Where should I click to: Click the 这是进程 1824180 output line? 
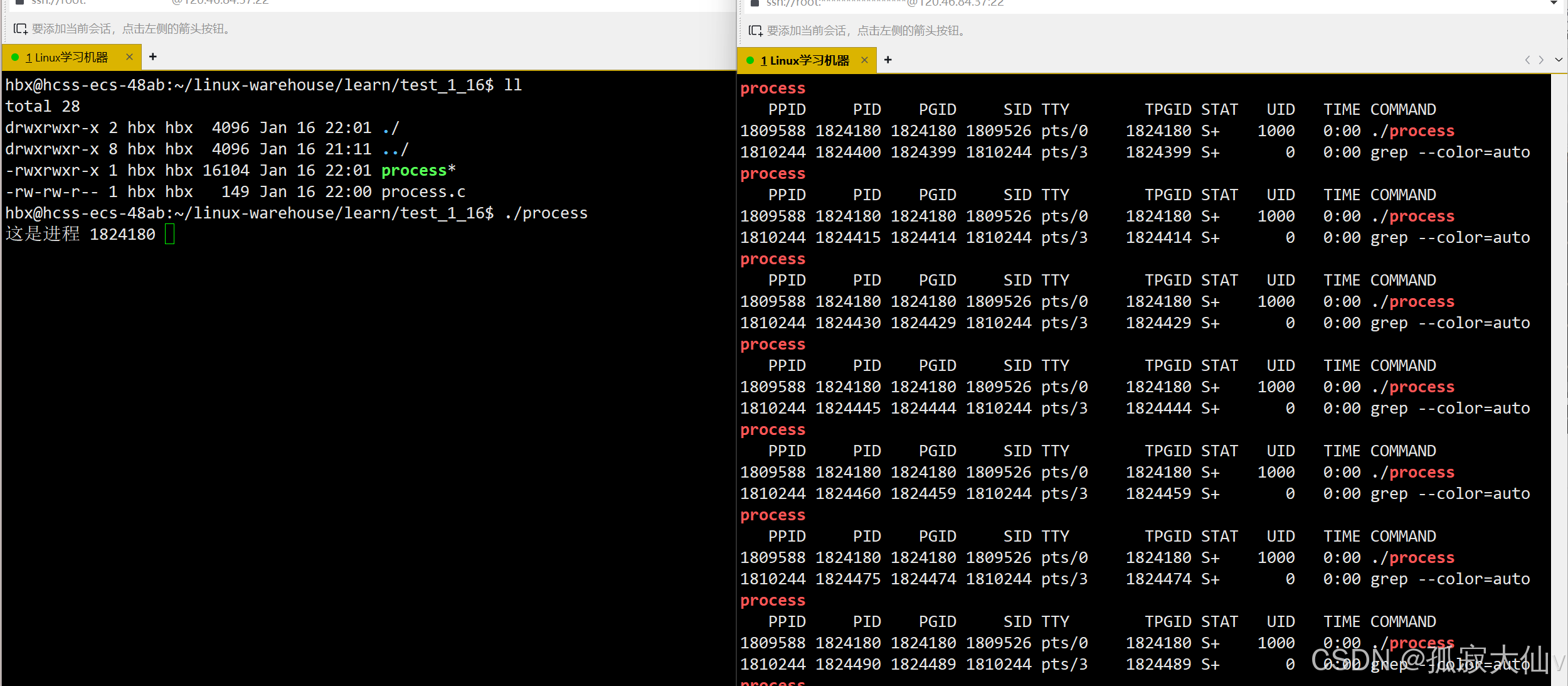click(x=80, y=234)
